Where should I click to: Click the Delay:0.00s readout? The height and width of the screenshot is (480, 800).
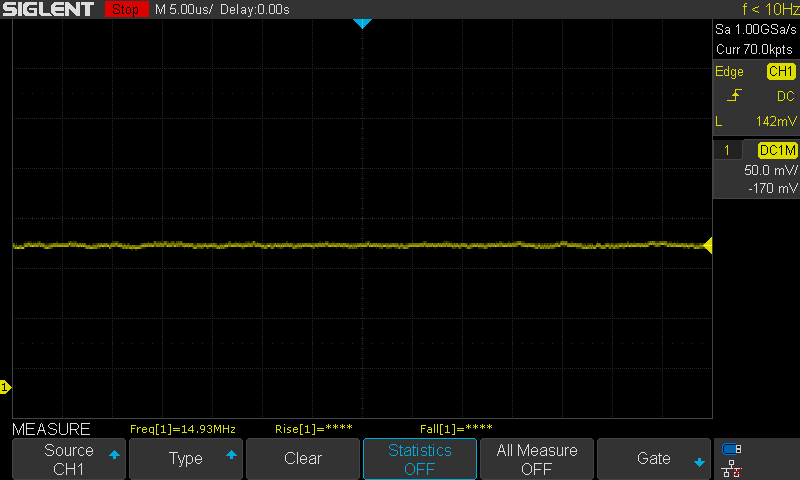[x=255, y=10]
